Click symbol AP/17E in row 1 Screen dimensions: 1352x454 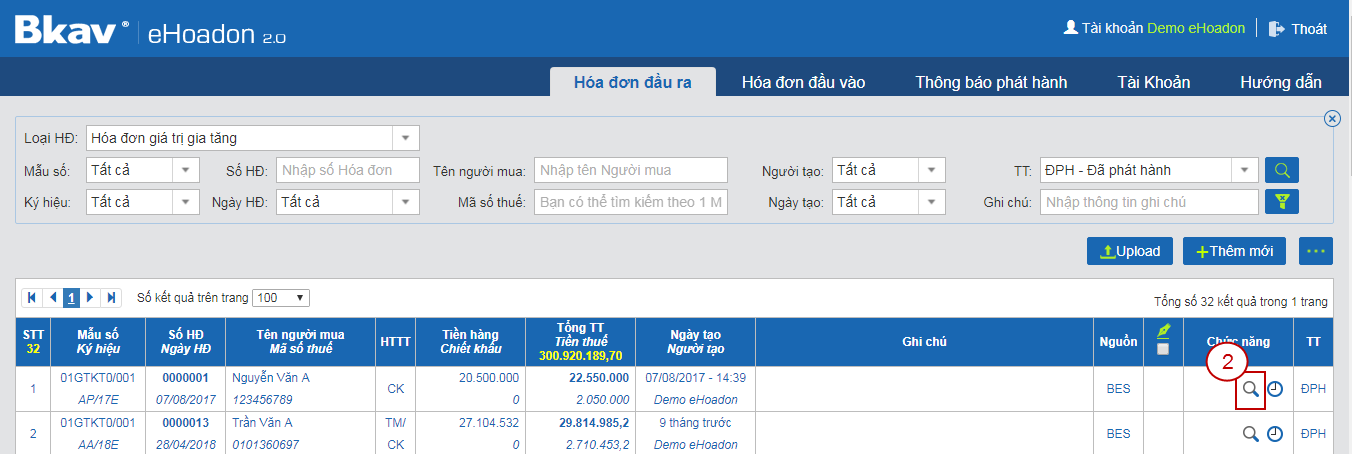[x=97, y=400]
